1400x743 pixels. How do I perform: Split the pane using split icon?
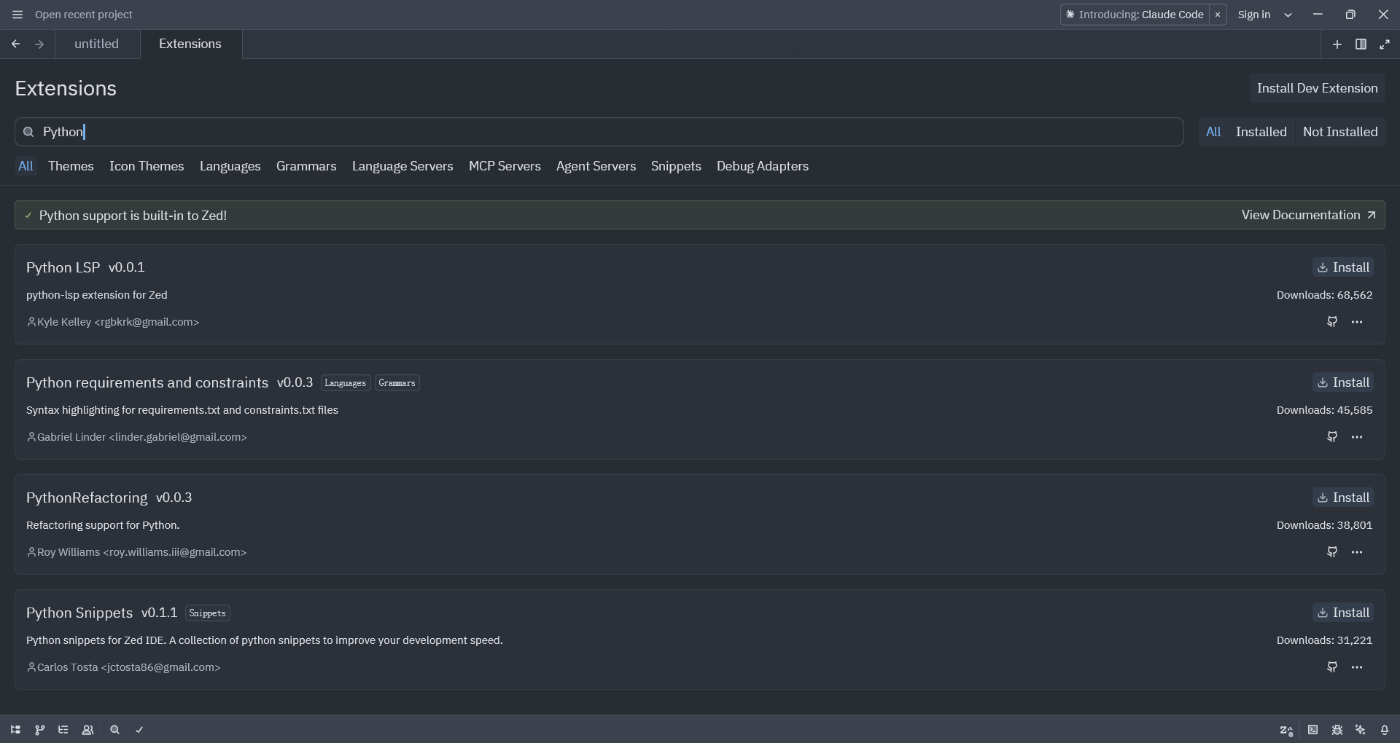1361,44
